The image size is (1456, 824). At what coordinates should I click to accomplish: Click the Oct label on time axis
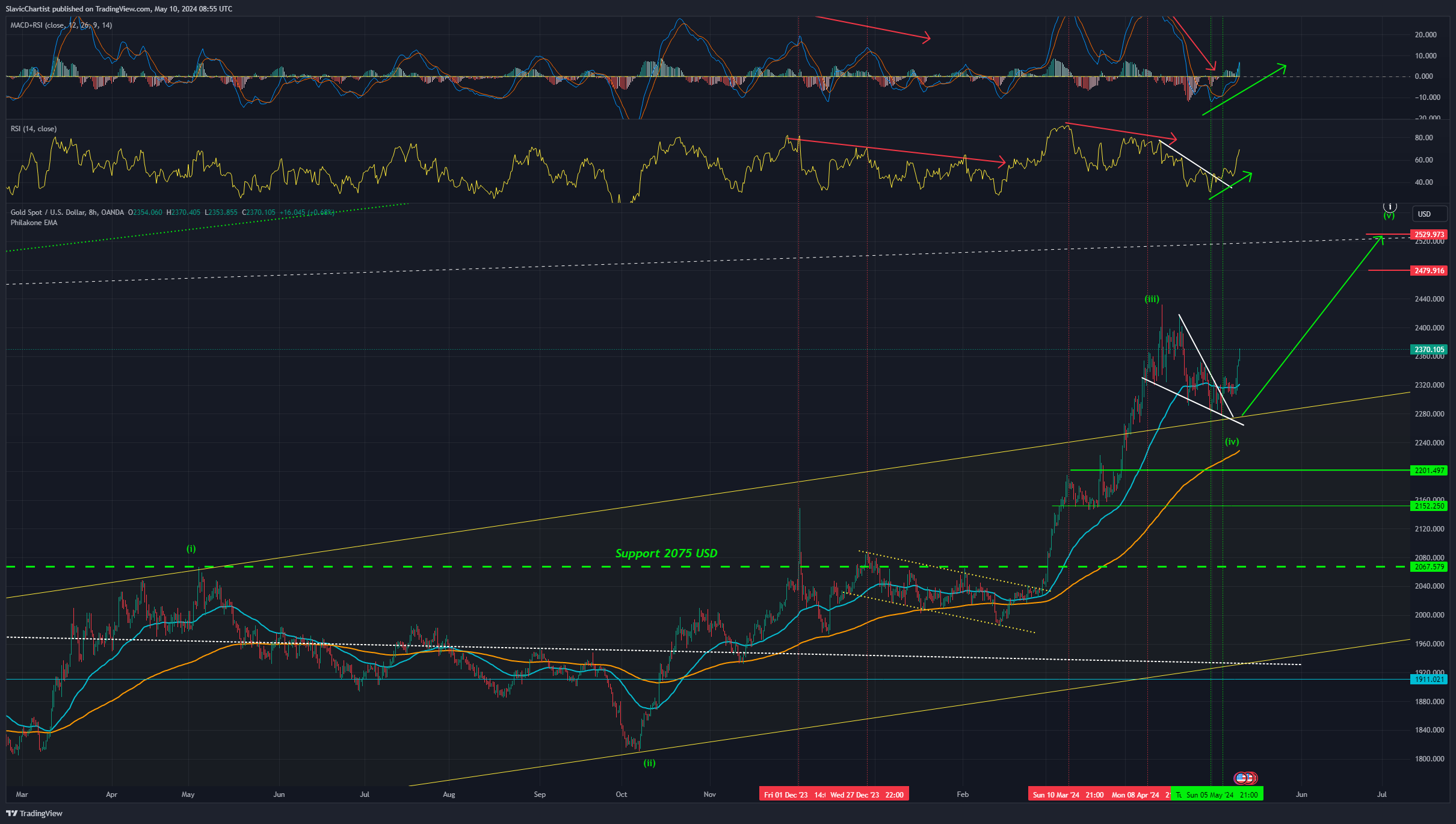coord(622,795)
